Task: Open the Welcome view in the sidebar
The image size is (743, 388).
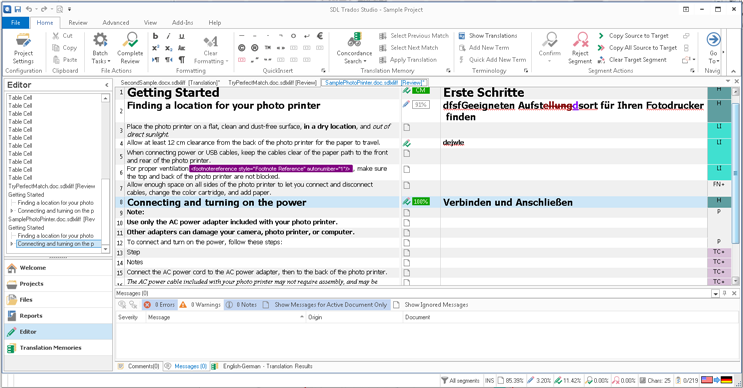Action: pyautogui.click(x=58, y=268)
